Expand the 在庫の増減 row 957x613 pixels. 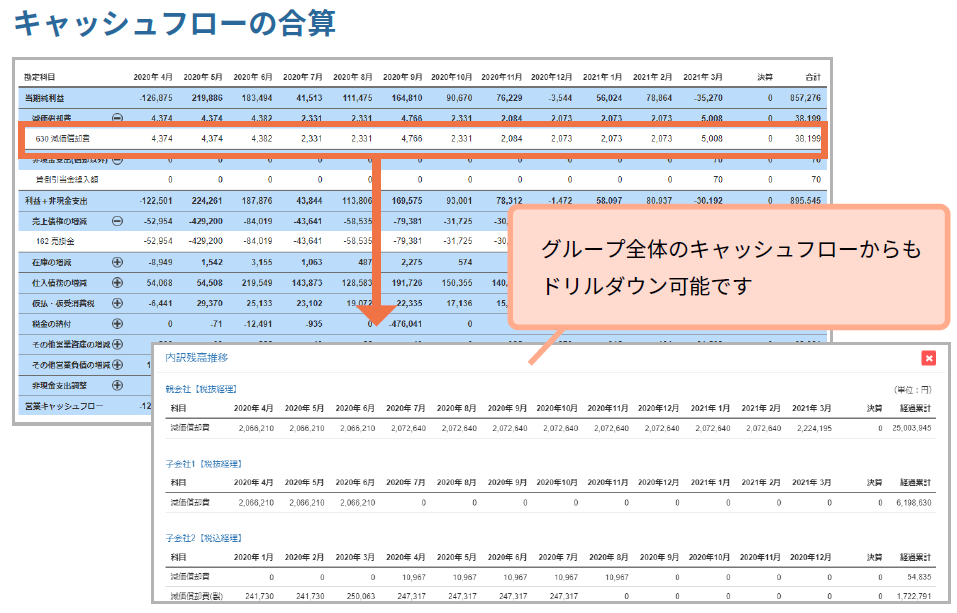117,262
